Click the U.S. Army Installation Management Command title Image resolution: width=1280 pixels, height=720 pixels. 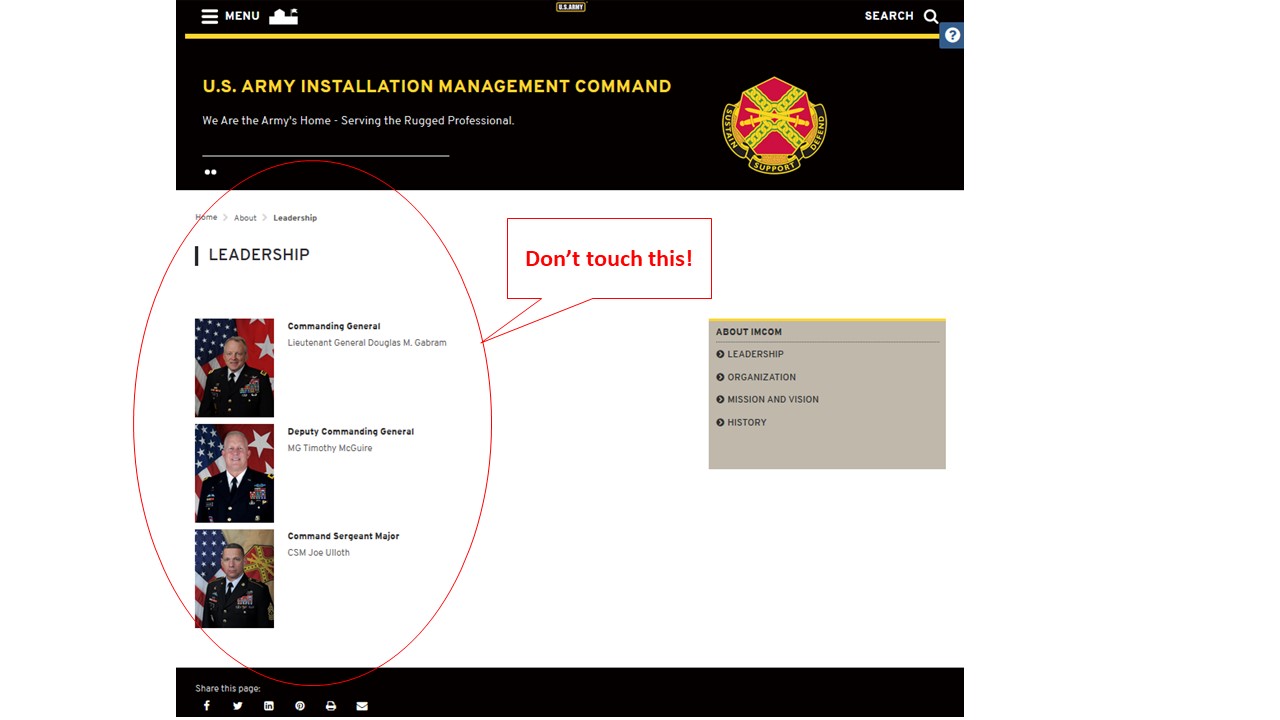click(x=437, y=86)
